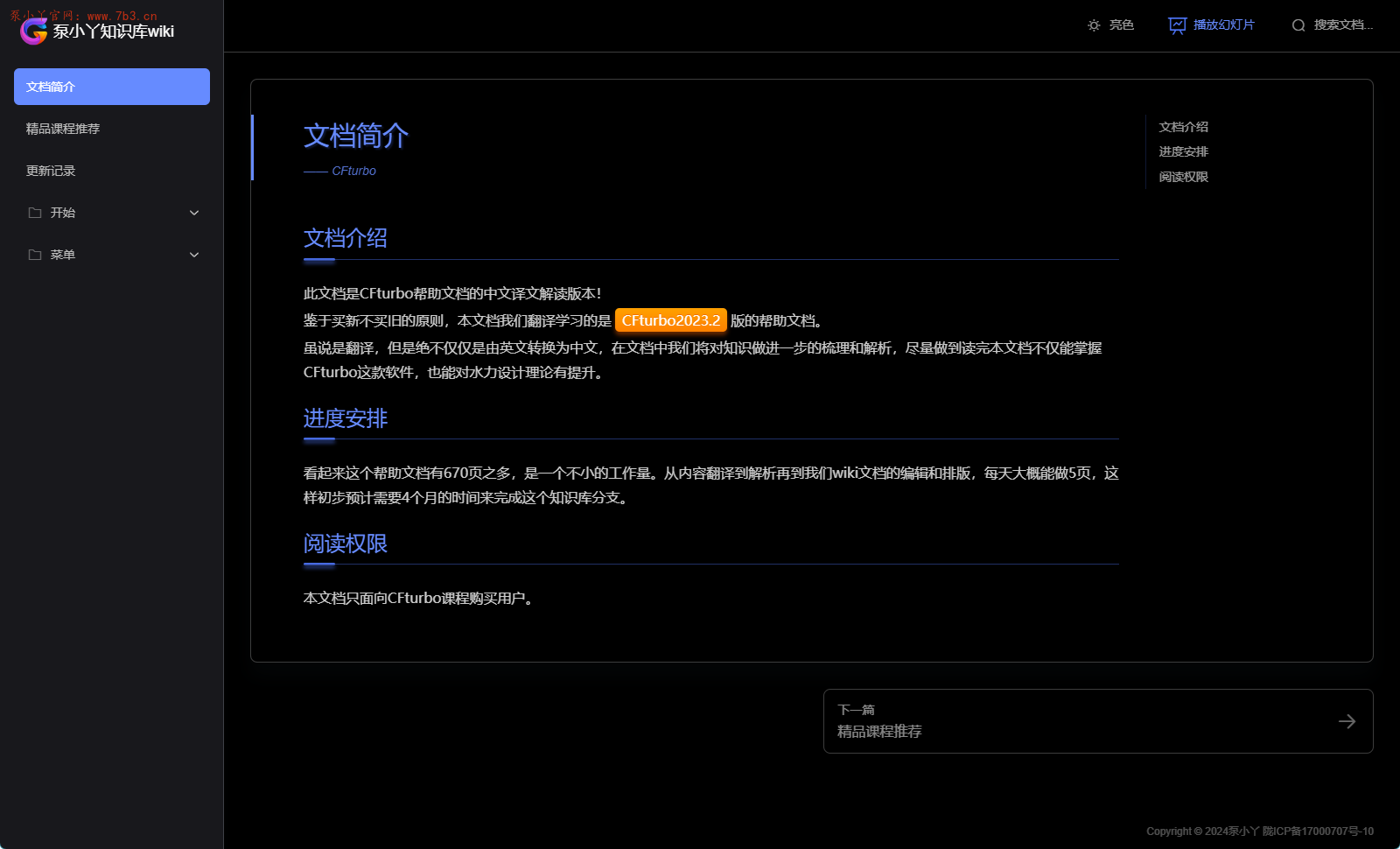Click the 进度安排 section heading
Image resolution: width=1400 pixels, height=849 pixels.
(x=346, y=418)
